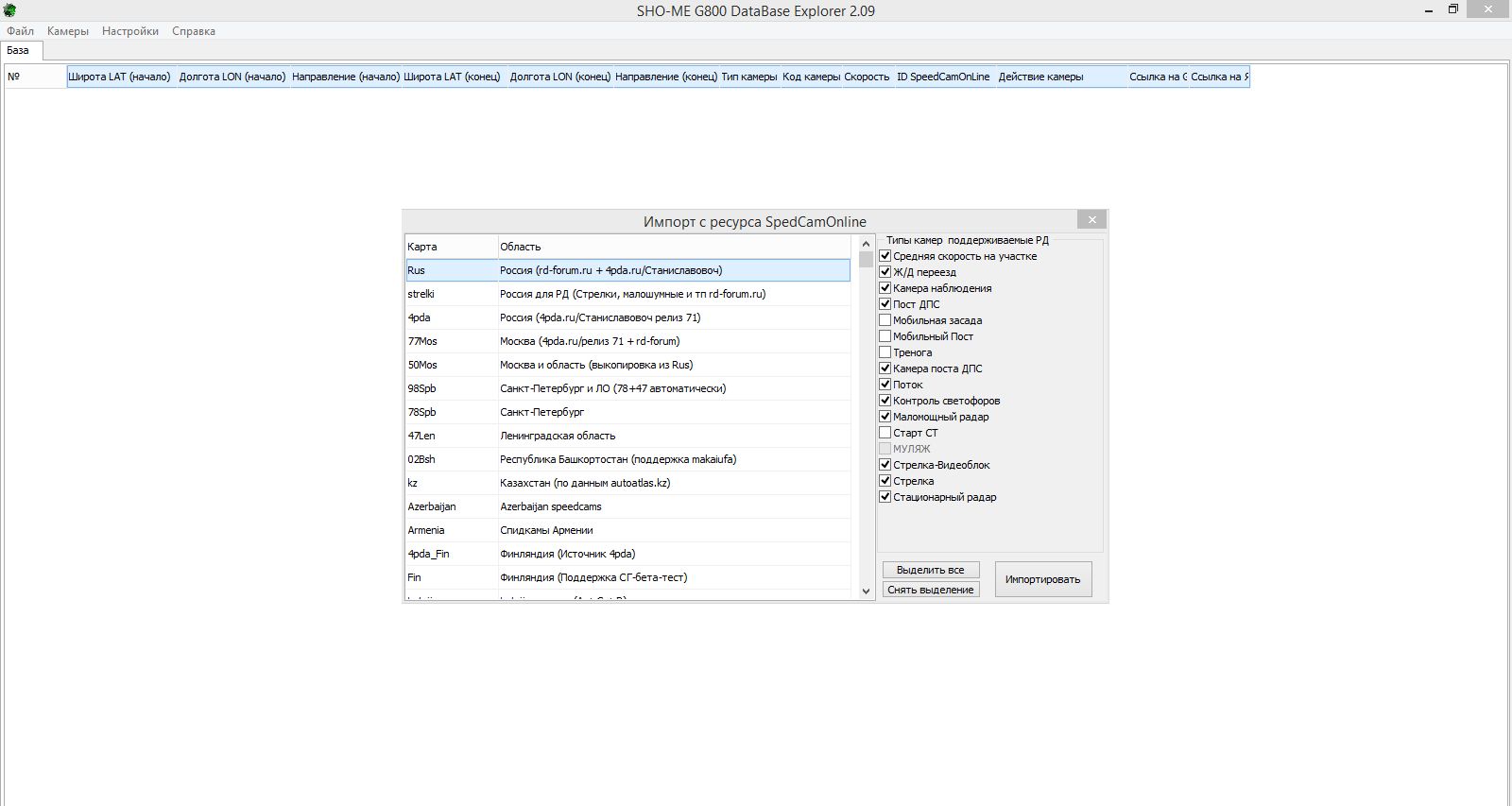The image size is (1512, 806).
Task: Select the 77Mos Москва row
Action: pyautogui.click(x=627, y=341)
